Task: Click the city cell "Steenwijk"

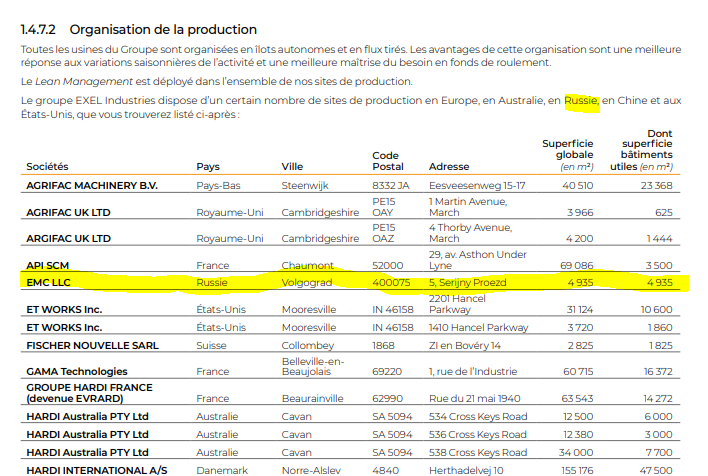Action: coord(305,186)
